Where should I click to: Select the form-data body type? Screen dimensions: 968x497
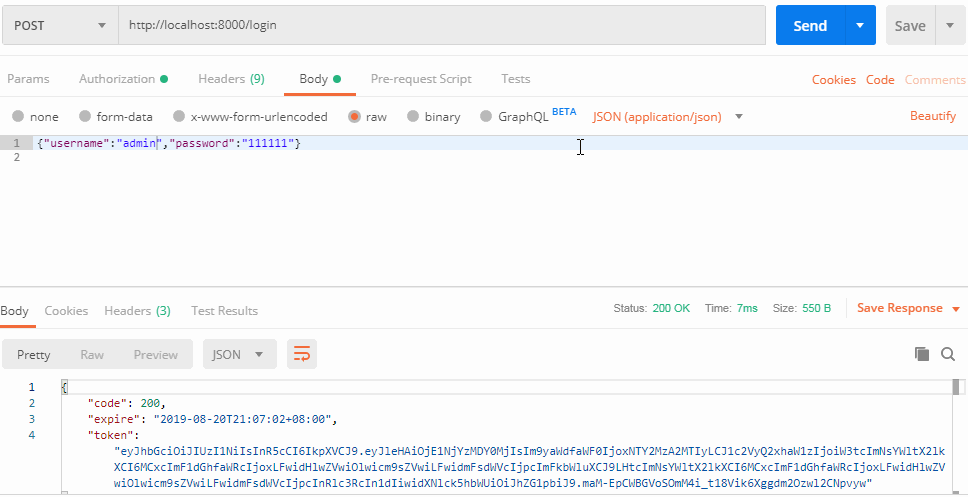[116, 117]
